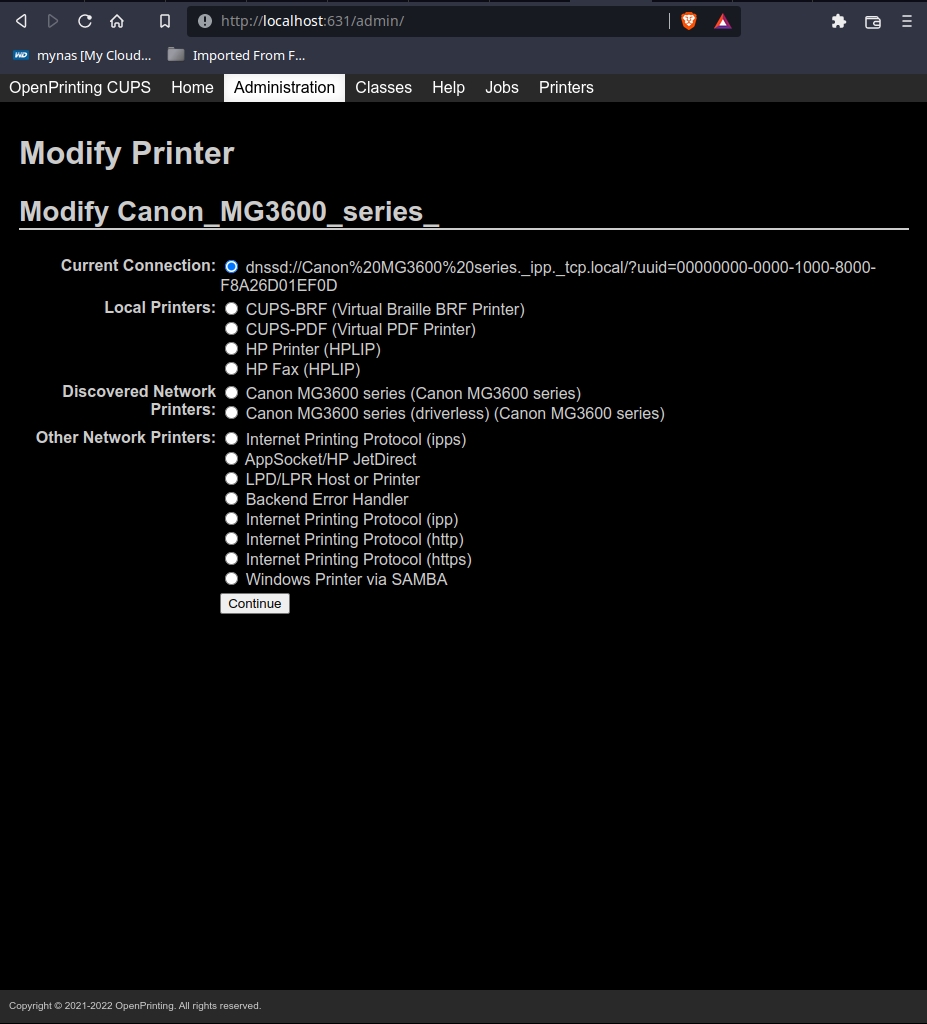Viewport: 927px width, 1024px height.
Task: Select the Administration tab
Action: (x=284, y=88)
